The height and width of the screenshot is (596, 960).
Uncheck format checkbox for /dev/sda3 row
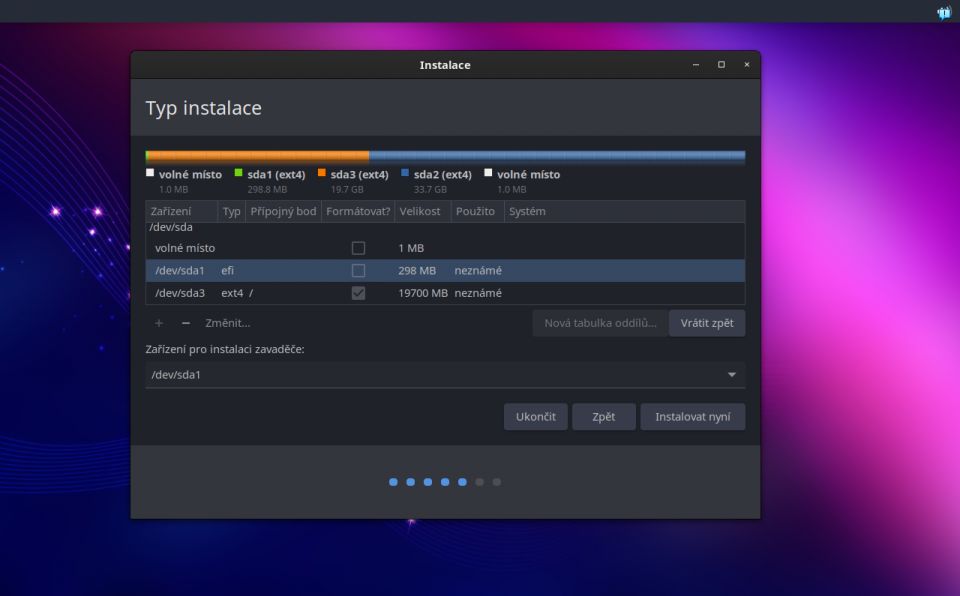click(358, 293)
